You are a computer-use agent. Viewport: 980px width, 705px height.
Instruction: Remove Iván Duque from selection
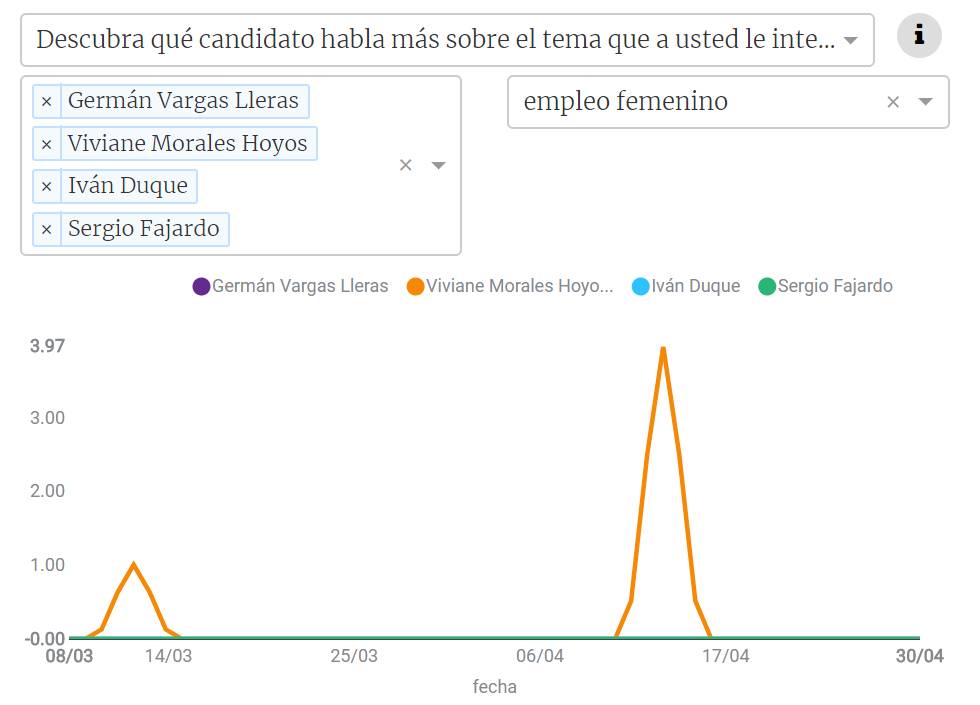coord(47,186)
